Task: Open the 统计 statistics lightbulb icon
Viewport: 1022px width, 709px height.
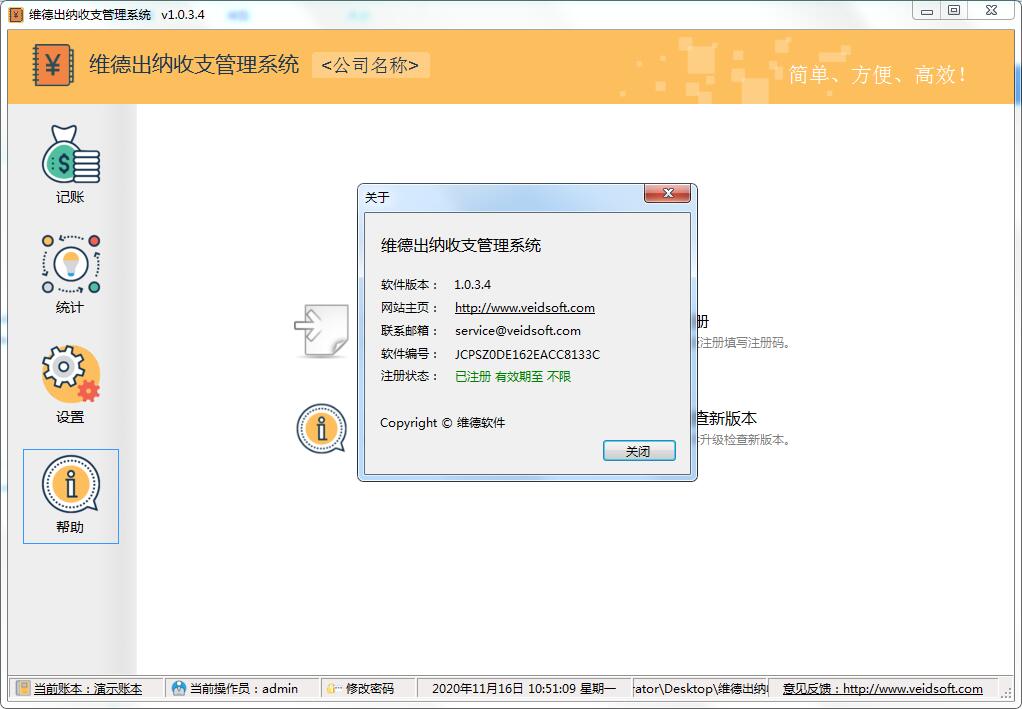Action: tap(71, 264)
